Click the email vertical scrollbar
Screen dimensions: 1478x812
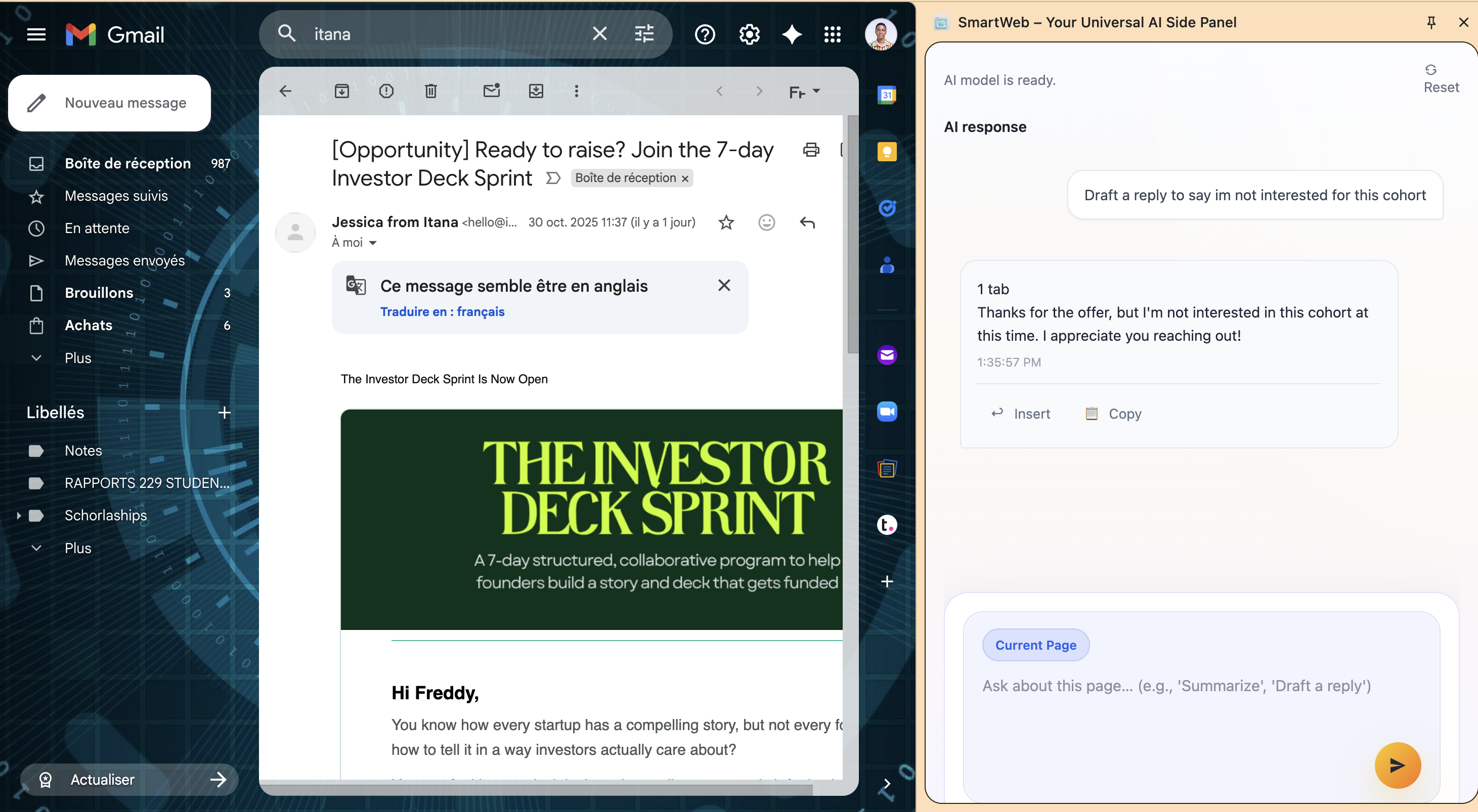point(853,235)
